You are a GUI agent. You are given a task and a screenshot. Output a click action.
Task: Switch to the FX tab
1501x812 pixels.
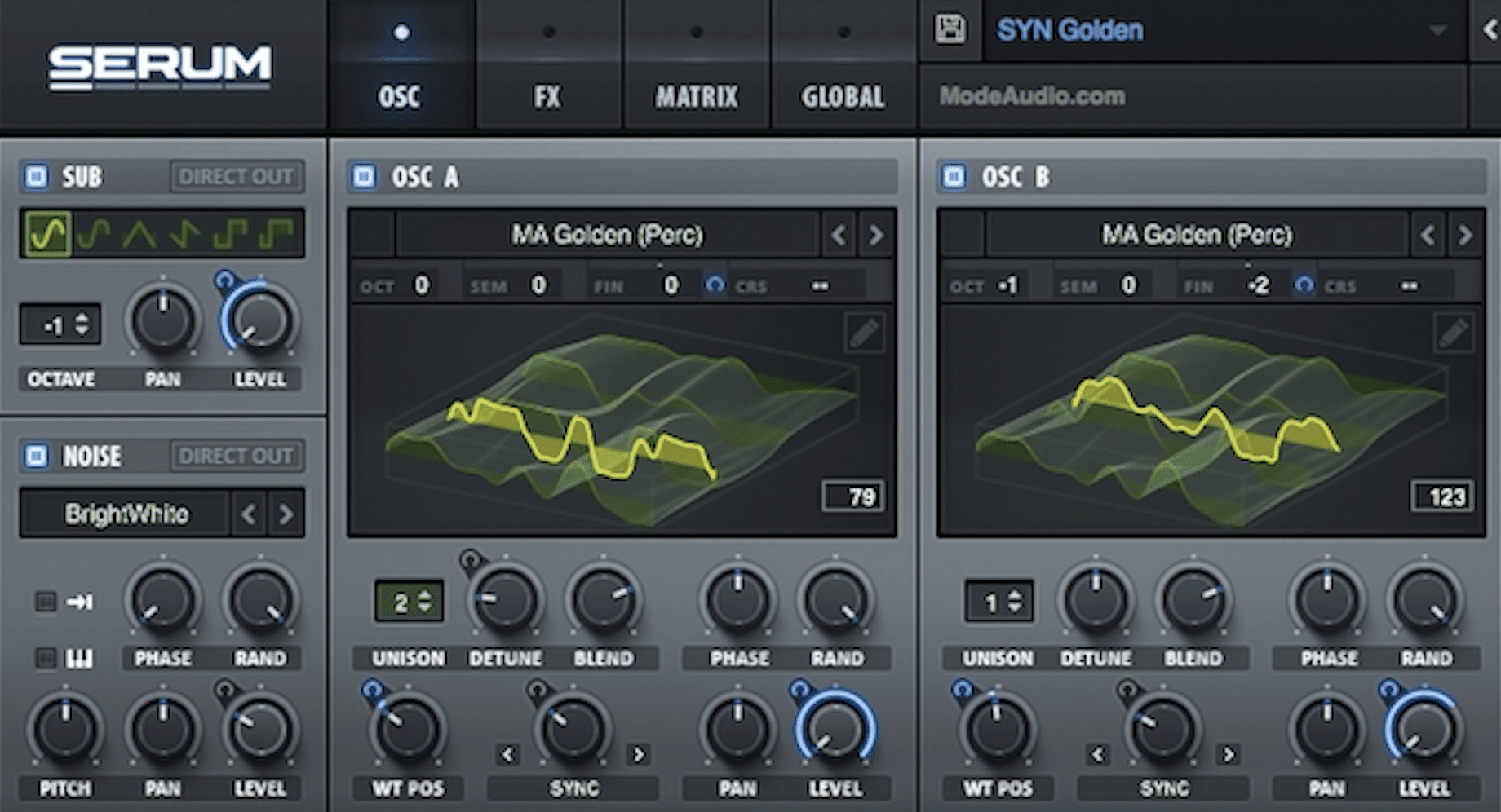(548, 65)
